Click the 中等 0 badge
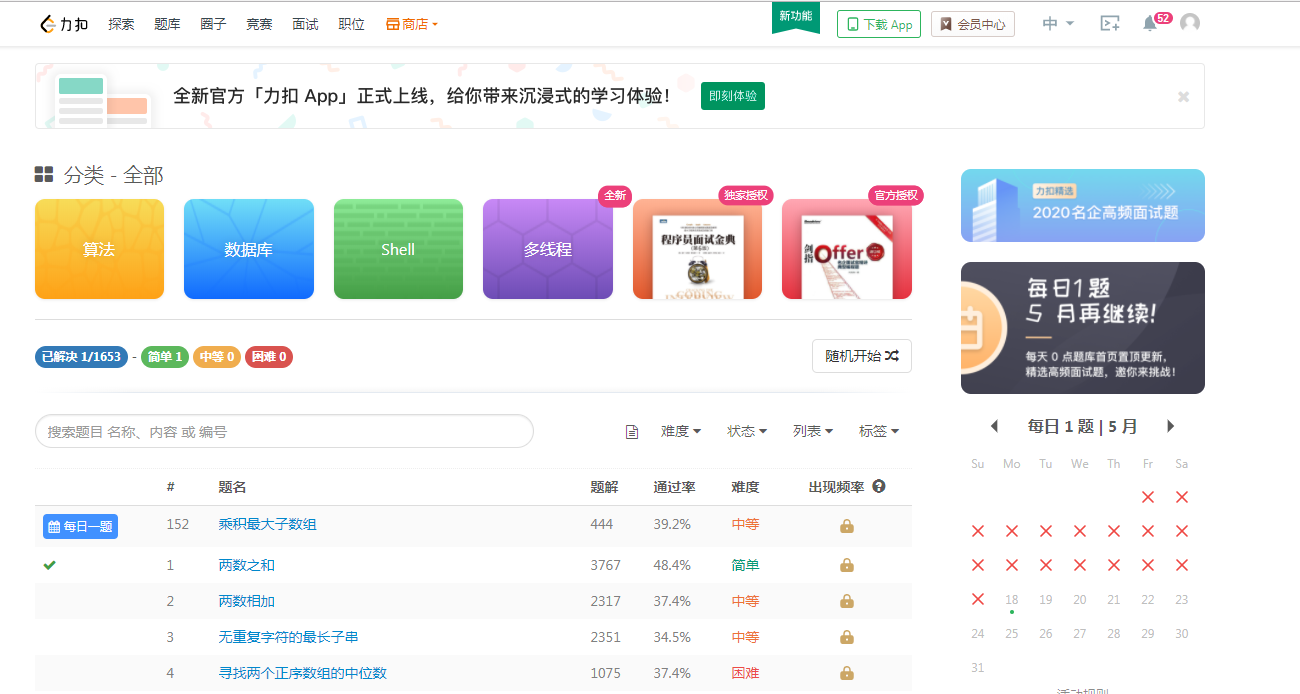 pyautogui.click(x=217, y=357)
